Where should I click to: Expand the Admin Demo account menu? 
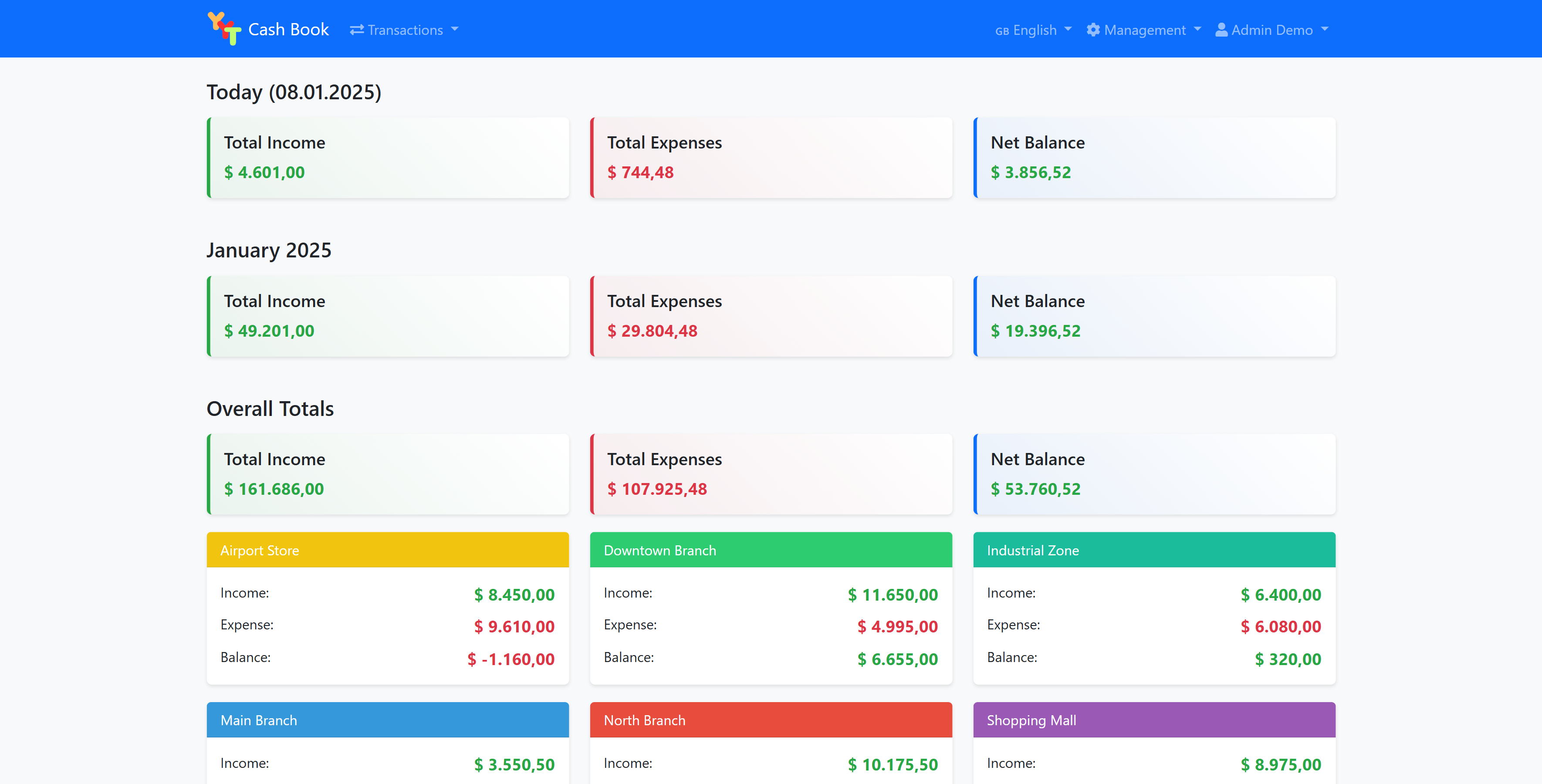tap(1271, 29)
